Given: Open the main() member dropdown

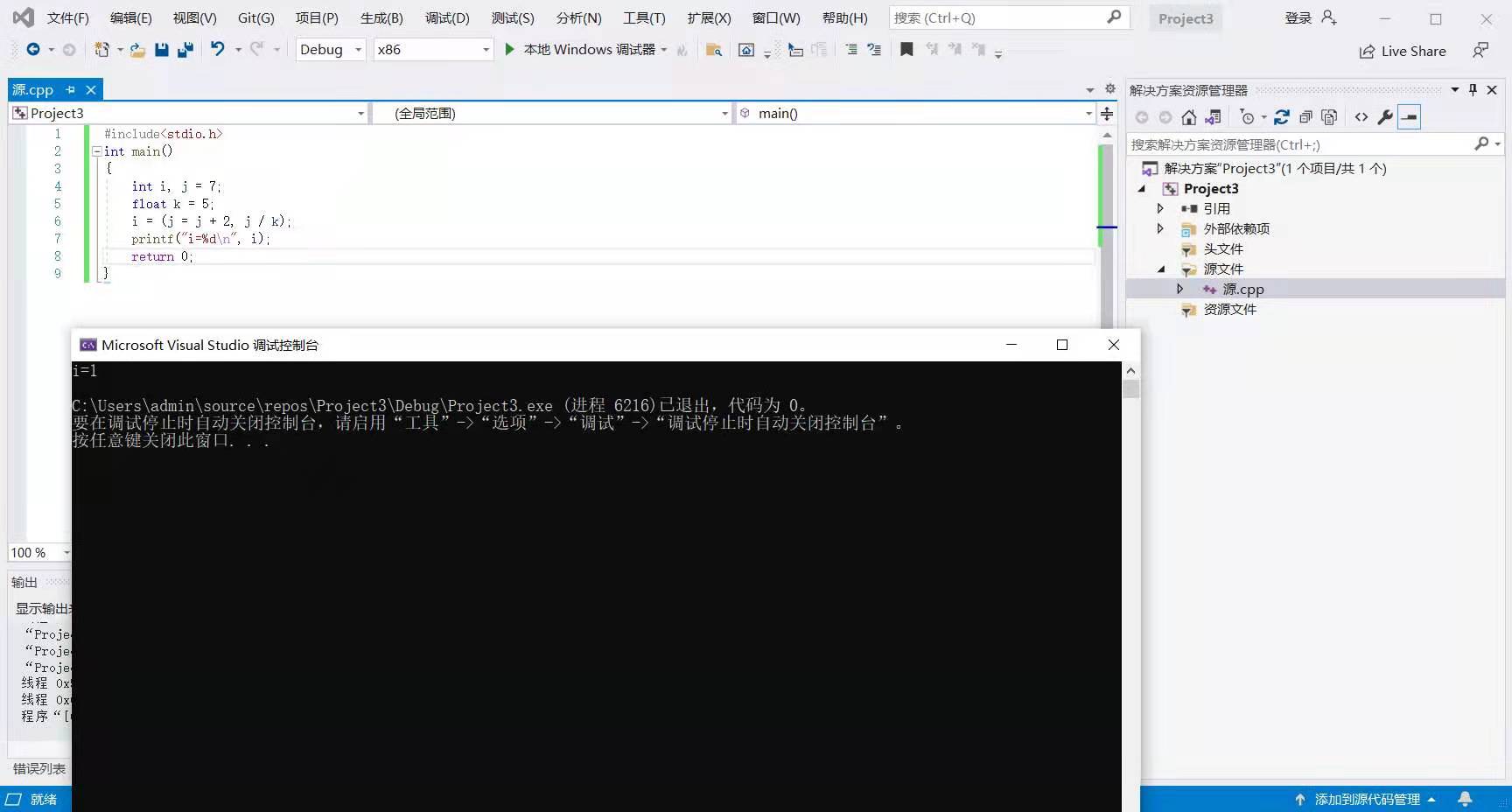Looking at the screenshot, I should point(915,113).
